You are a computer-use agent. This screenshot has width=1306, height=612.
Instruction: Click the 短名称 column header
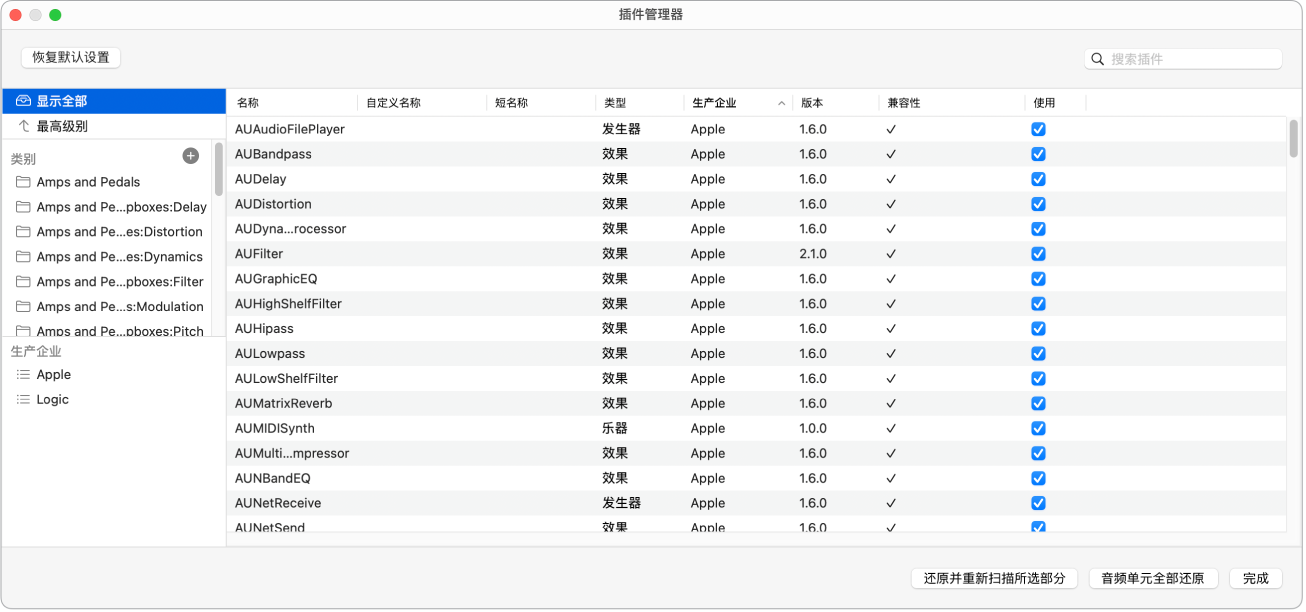click(511, 103)
